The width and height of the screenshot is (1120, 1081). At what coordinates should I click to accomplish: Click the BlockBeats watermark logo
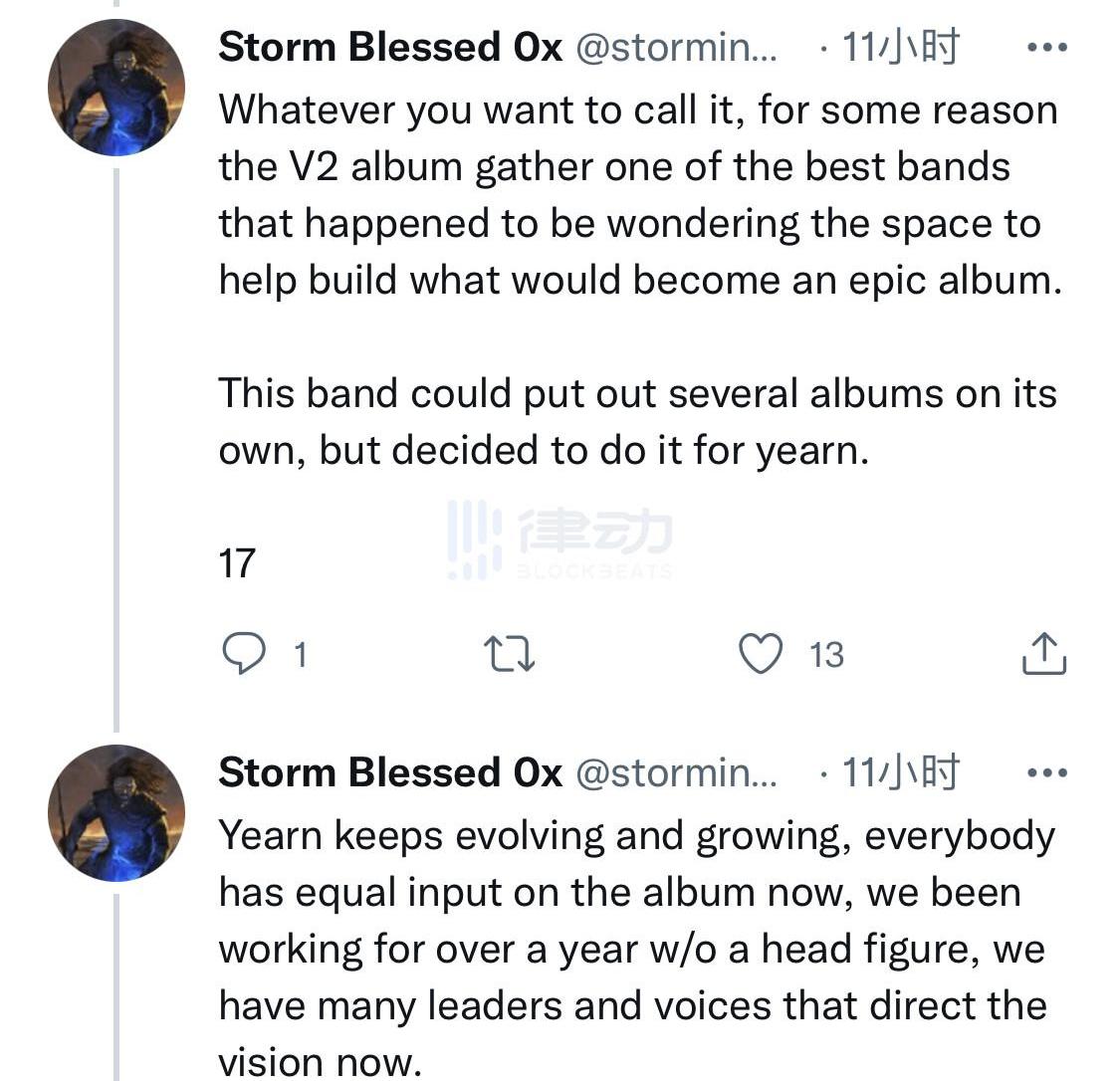pyautogui.click(x=560, y=540)
